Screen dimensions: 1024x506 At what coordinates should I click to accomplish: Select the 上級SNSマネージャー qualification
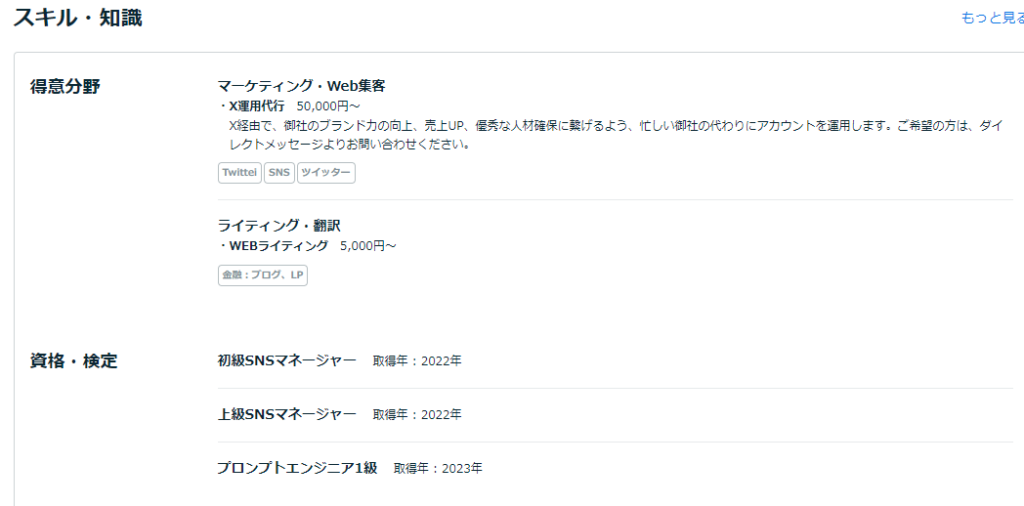[287, 414]
